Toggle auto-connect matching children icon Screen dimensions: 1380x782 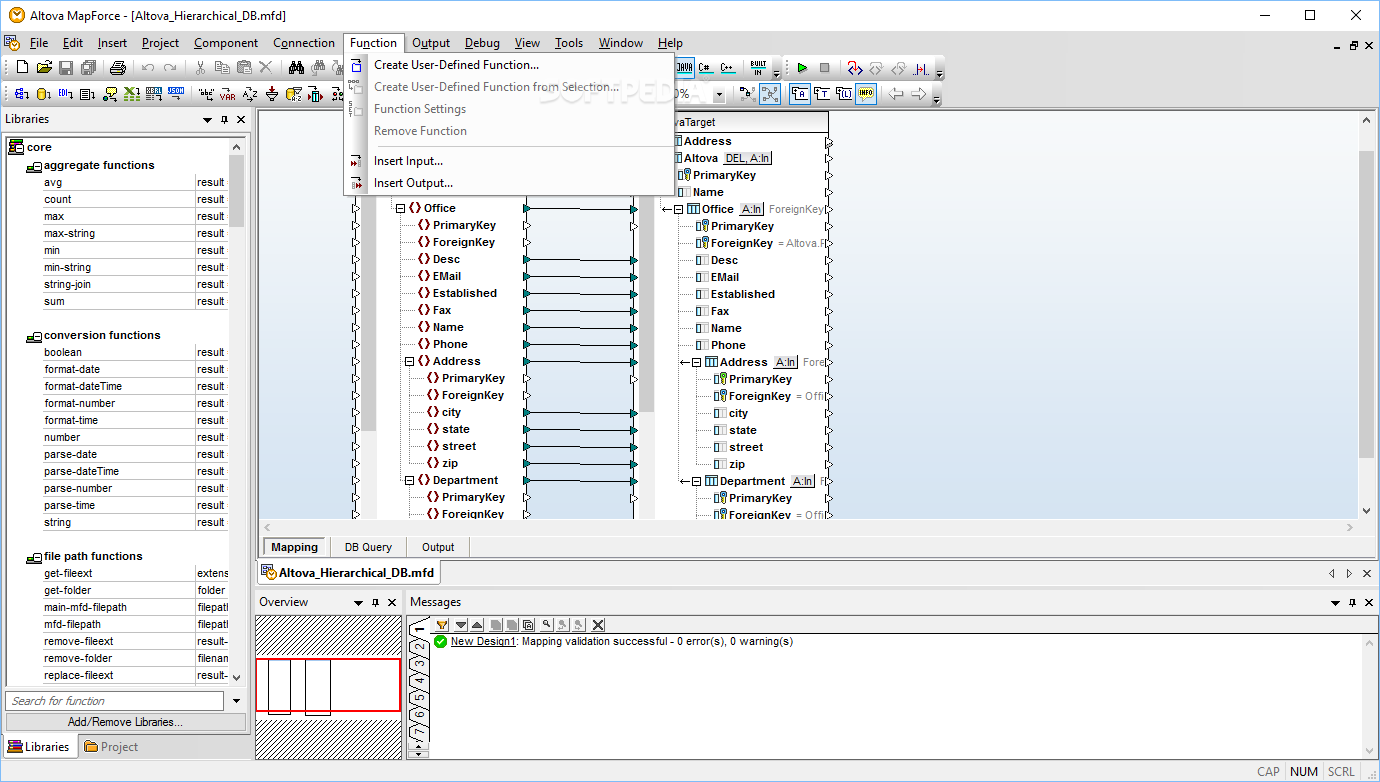(769, 94)
